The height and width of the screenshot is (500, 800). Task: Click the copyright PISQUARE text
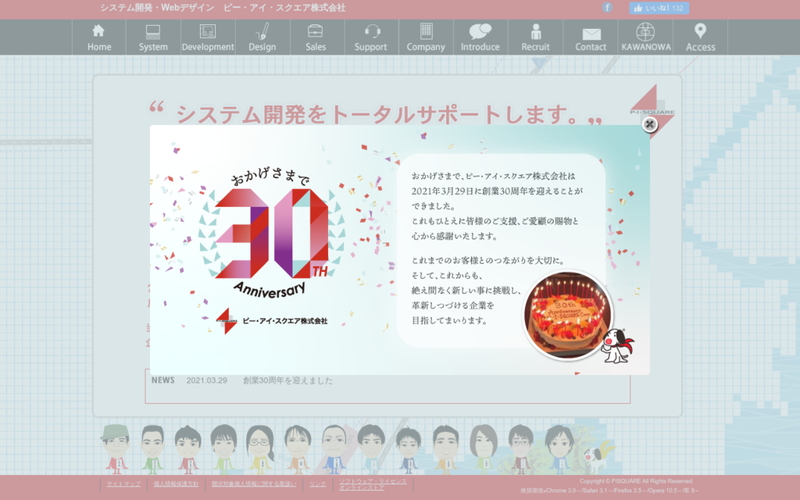pos(636,481)
